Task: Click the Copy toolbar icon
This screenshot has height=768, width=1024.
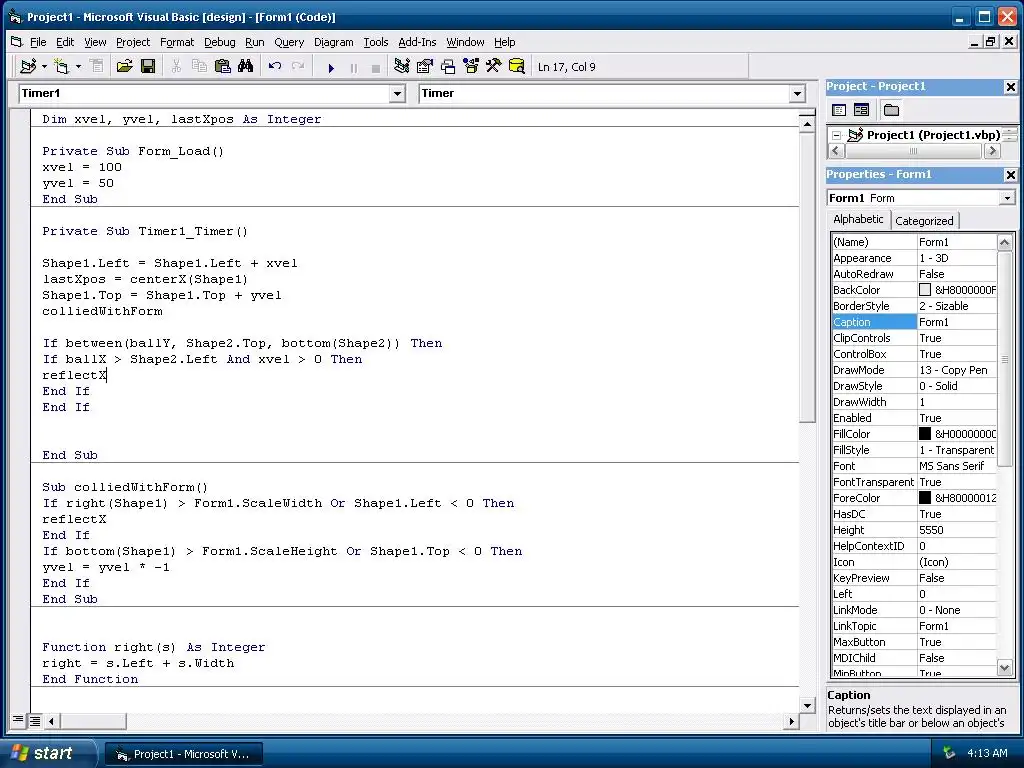Action: [199, 66]
